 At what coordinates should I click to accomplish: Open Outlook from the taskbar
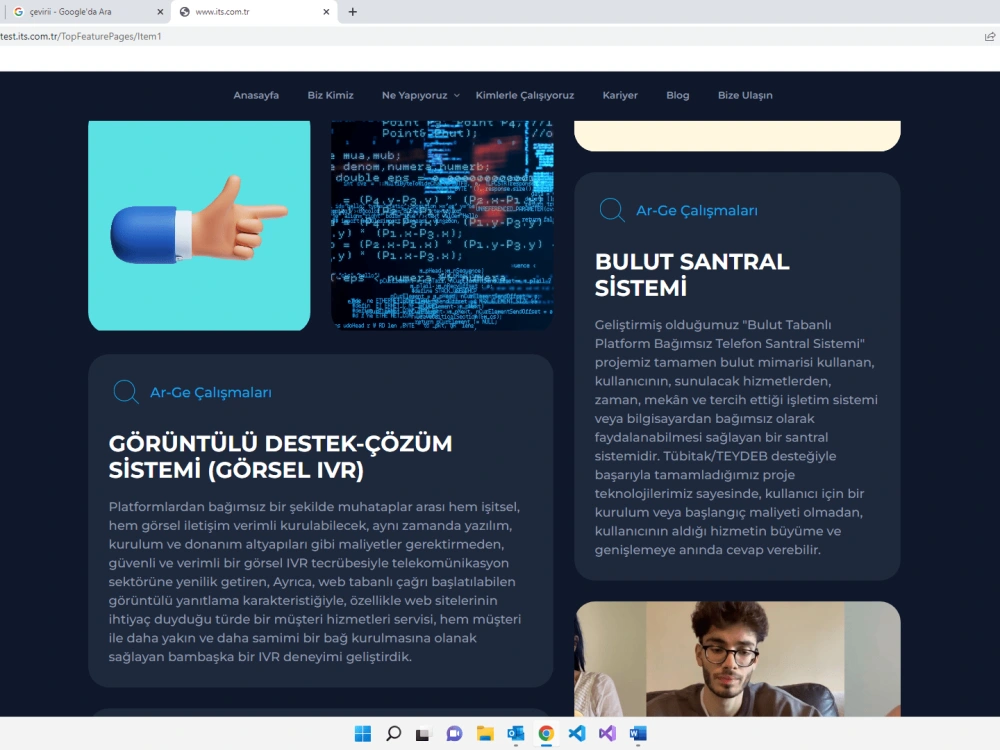(515, 733)
